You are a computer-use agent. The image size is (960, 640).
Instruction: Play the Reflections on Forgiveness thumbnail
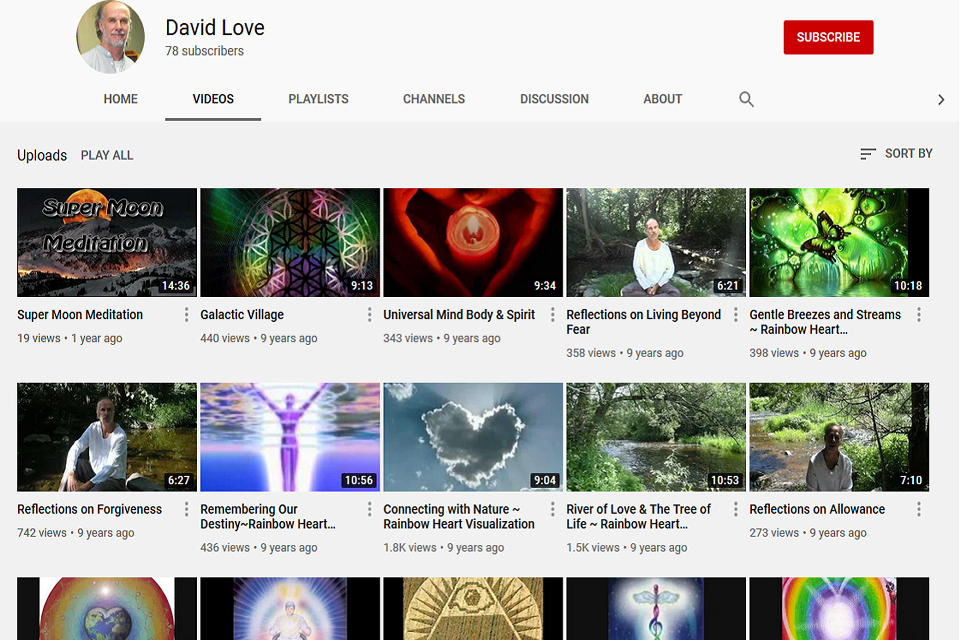coord(107,437)
